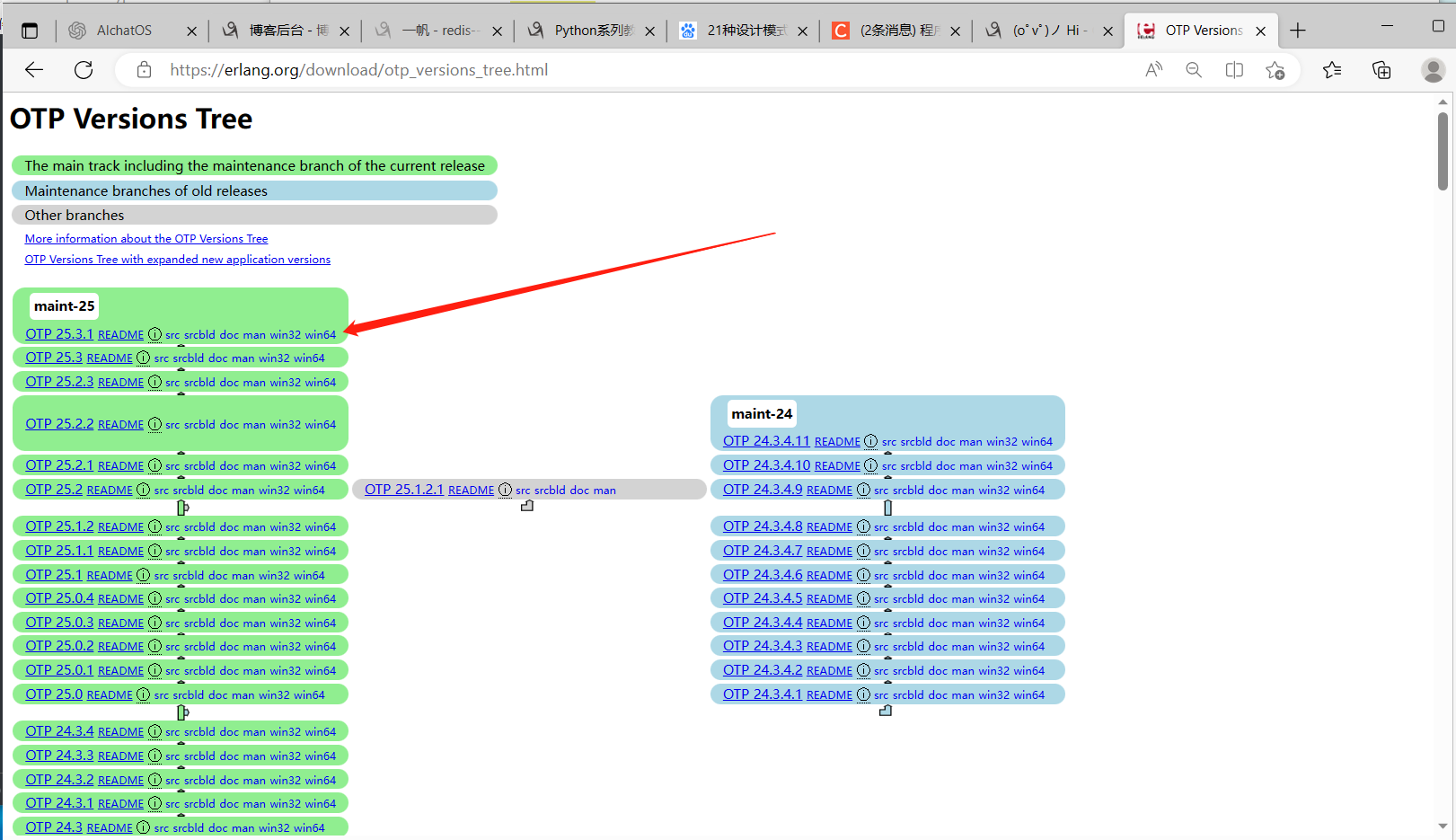Open README for OTP 25.1.2.1

click(x=471, y=490)
